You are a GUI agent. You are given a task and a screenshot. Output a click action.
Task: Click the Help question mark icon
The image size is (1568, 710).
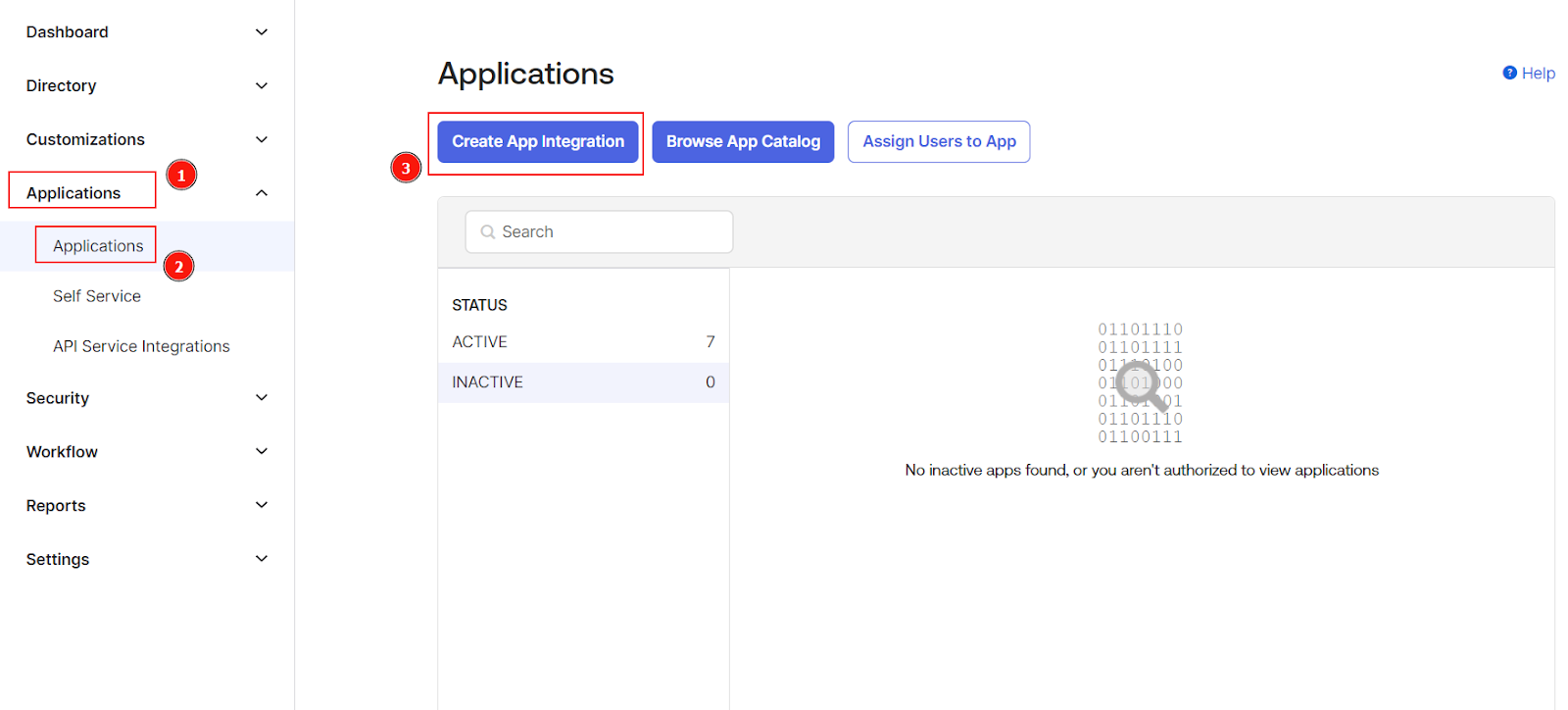coord(1509,73)
